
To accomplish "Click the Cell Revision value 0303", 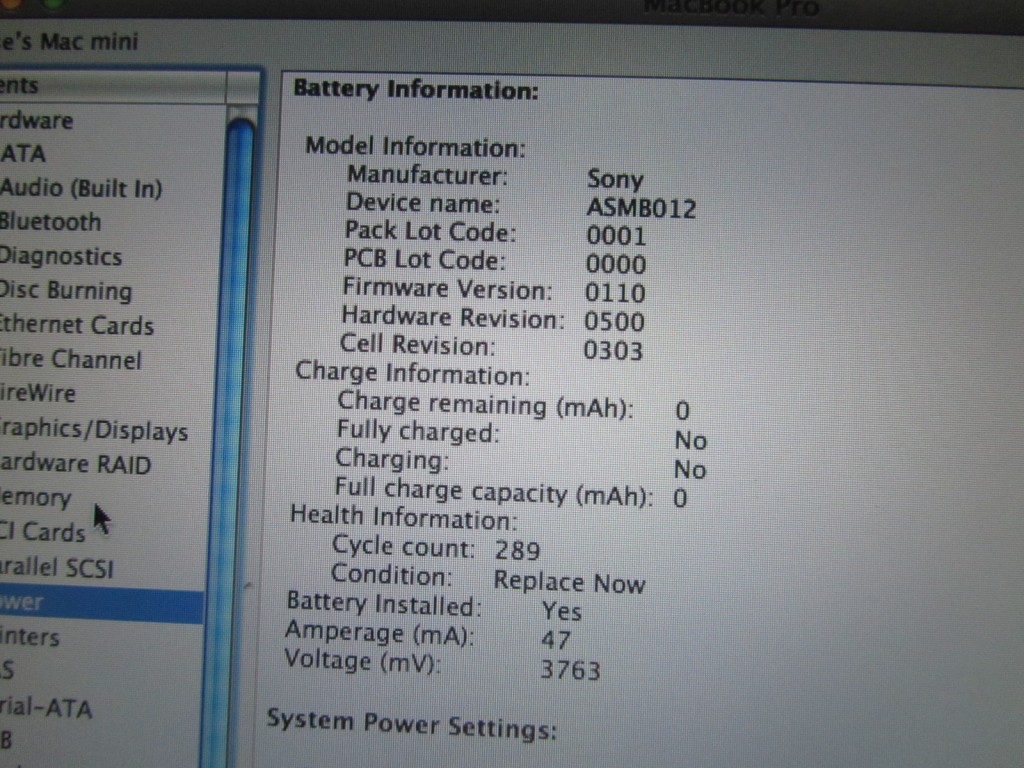I will click(613, 351).
